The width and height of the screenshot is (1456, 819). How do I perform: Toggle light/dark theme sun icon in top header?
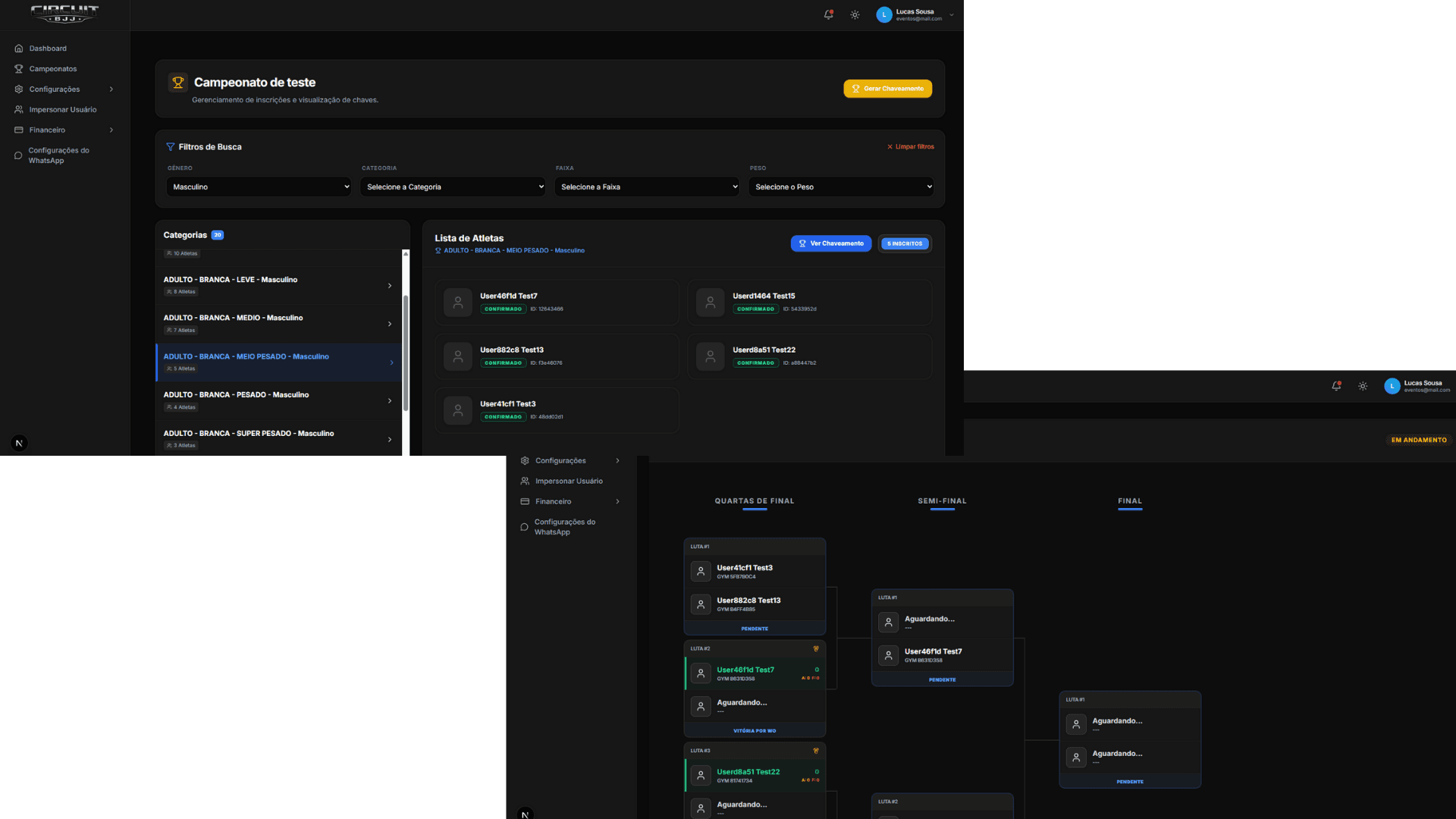point(855,14)
